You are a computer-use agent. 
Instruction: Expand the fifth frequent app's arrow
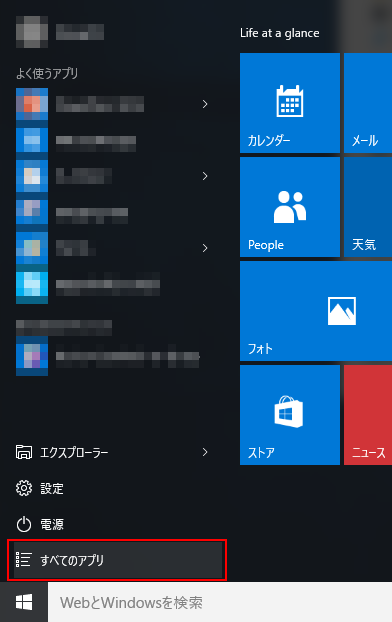click(205, 248)
